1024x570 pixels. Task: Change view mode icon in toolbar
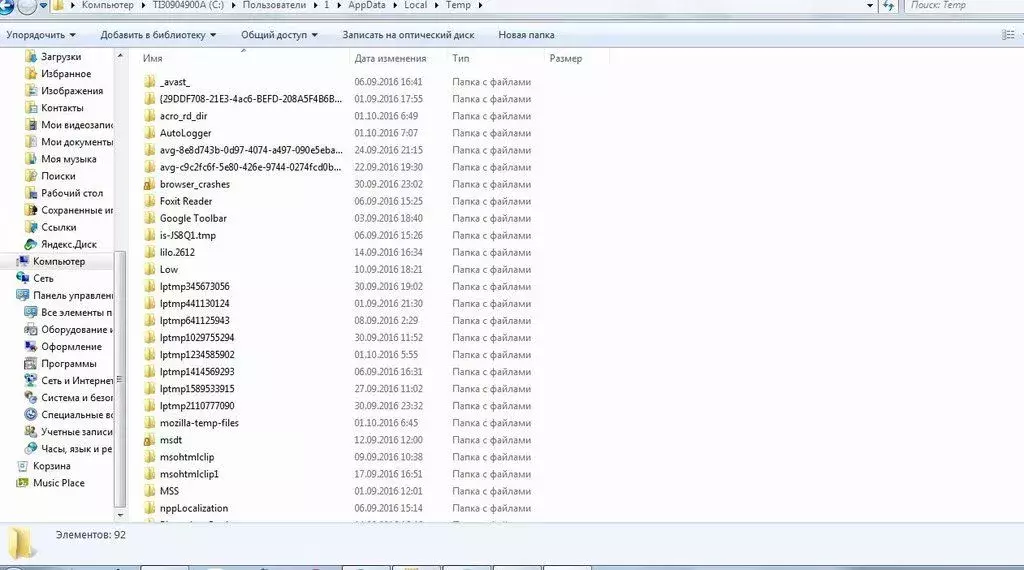[x=1008, y=35]
